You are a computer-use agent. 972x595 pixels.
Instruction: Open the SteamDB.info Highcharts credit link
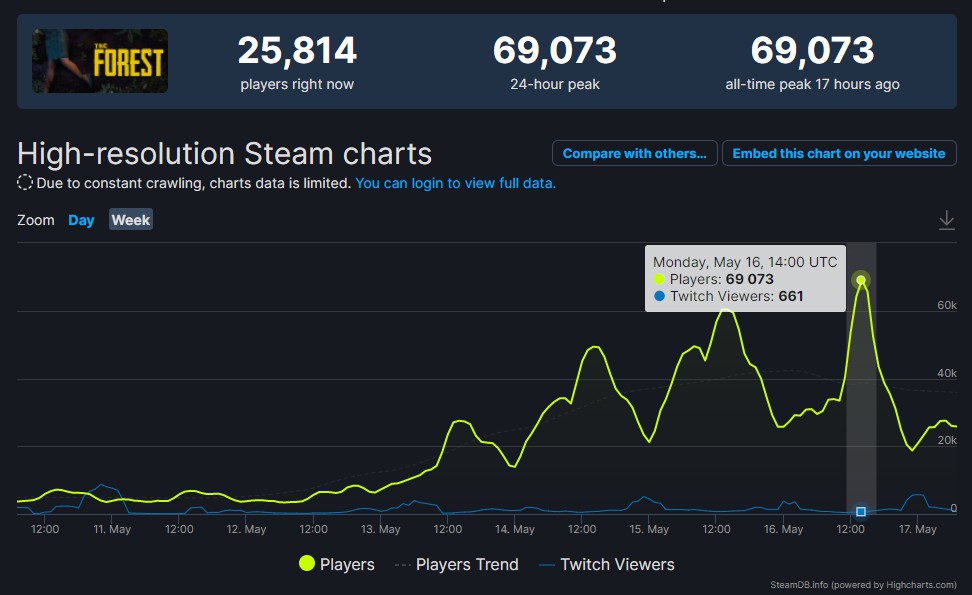[863, 584]
